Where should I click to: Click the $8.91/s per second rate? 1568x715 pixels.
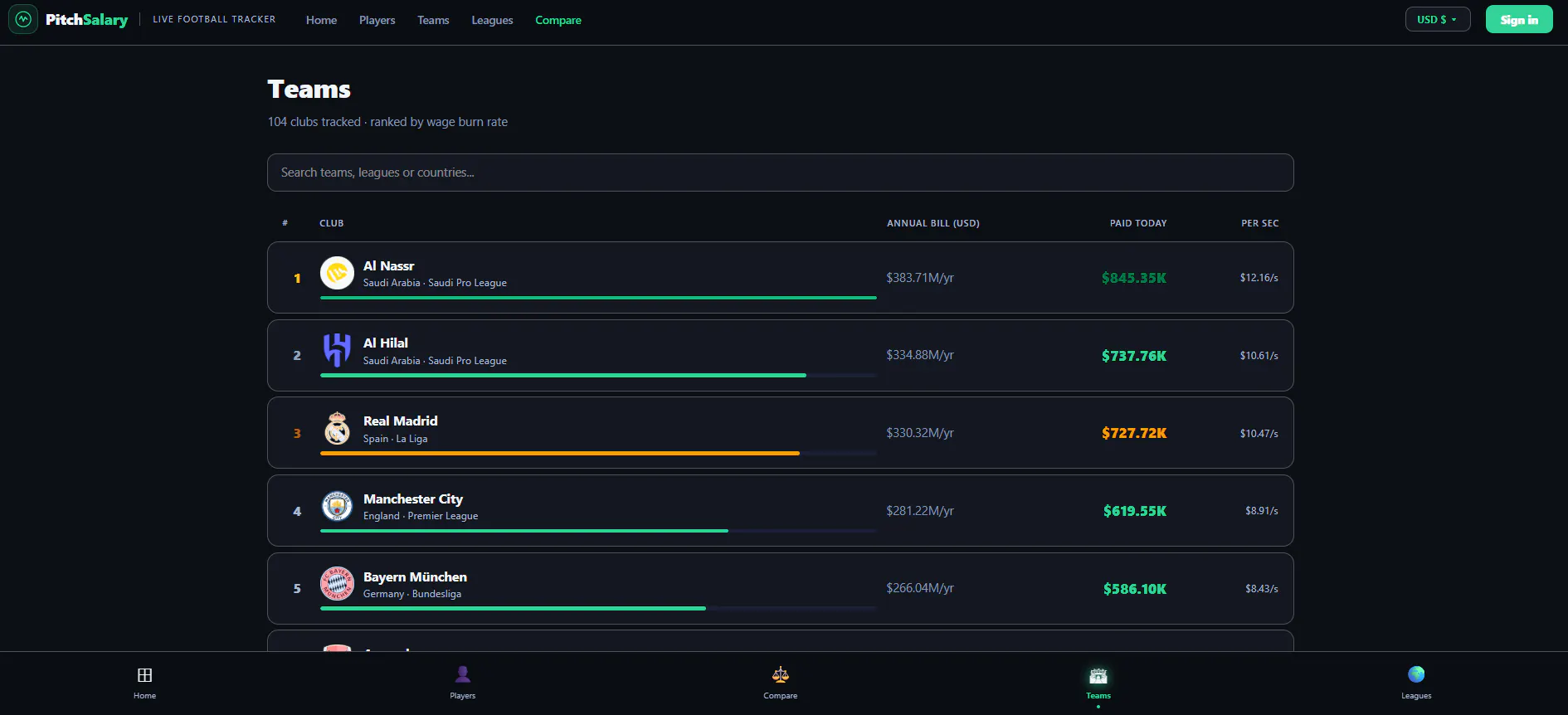(x=1262, y=510)
